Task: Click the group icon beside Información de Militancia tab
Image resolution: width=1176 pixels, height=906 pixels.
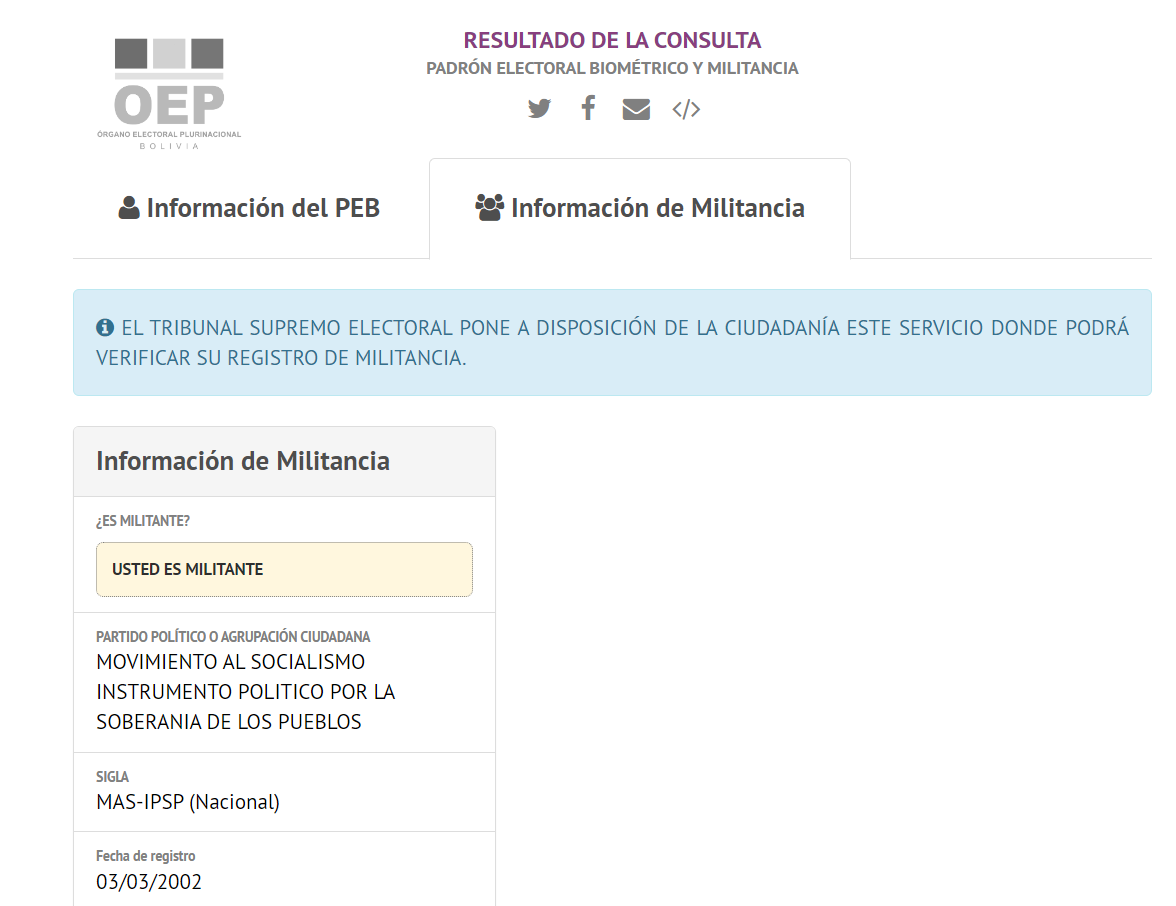Action: (x=490, y=208)
